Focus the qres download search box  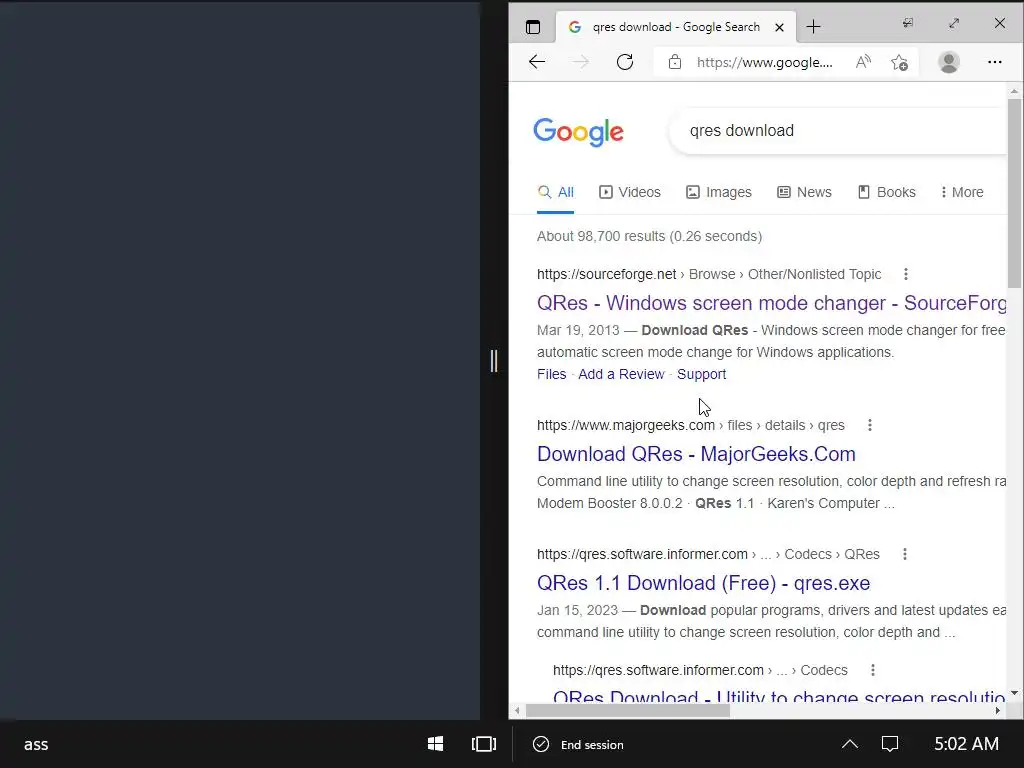tap(839, 131)
